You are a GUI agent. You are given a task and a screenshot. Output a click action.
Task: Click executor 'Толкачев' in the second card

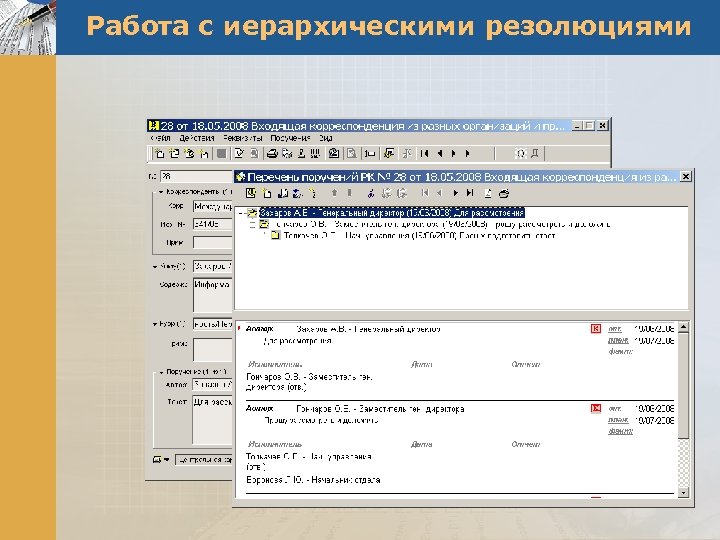coord(309,457)
